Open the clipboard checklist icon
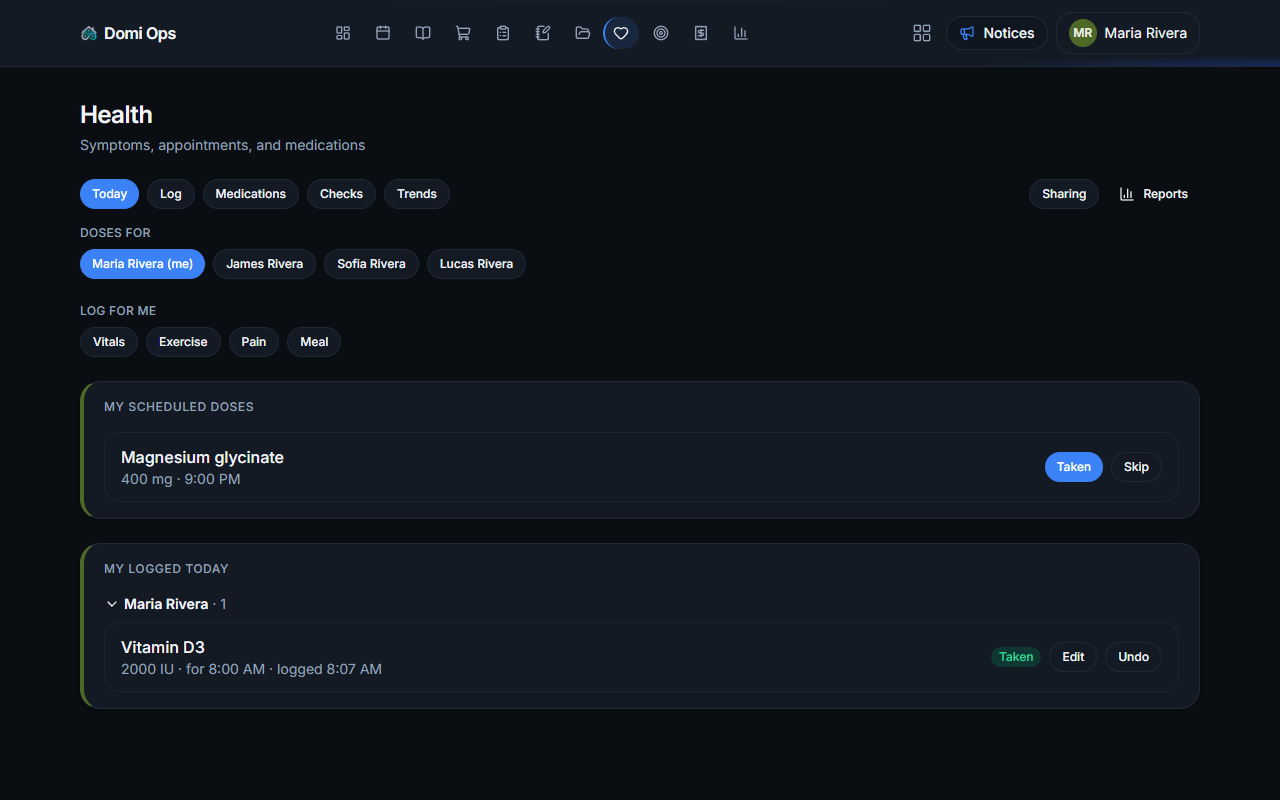Screen dimensions: 1280x800 point(503,33)
